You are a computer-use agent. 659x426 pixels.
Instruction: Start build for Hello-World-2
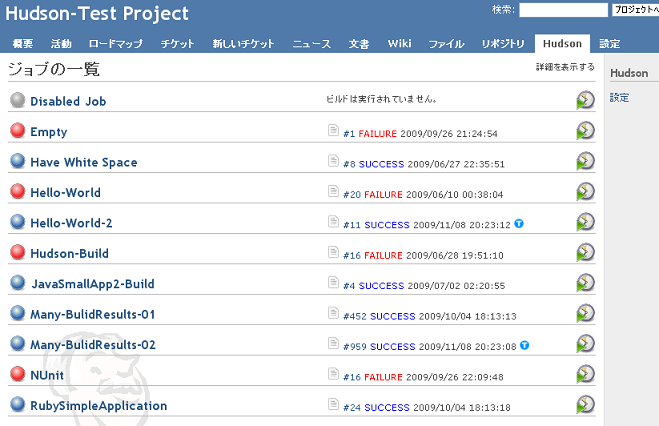585,222
